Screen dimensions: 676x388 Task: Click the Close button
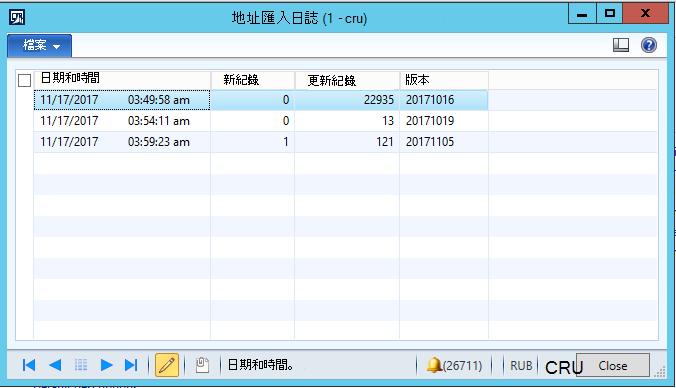[x=613, y=366]
